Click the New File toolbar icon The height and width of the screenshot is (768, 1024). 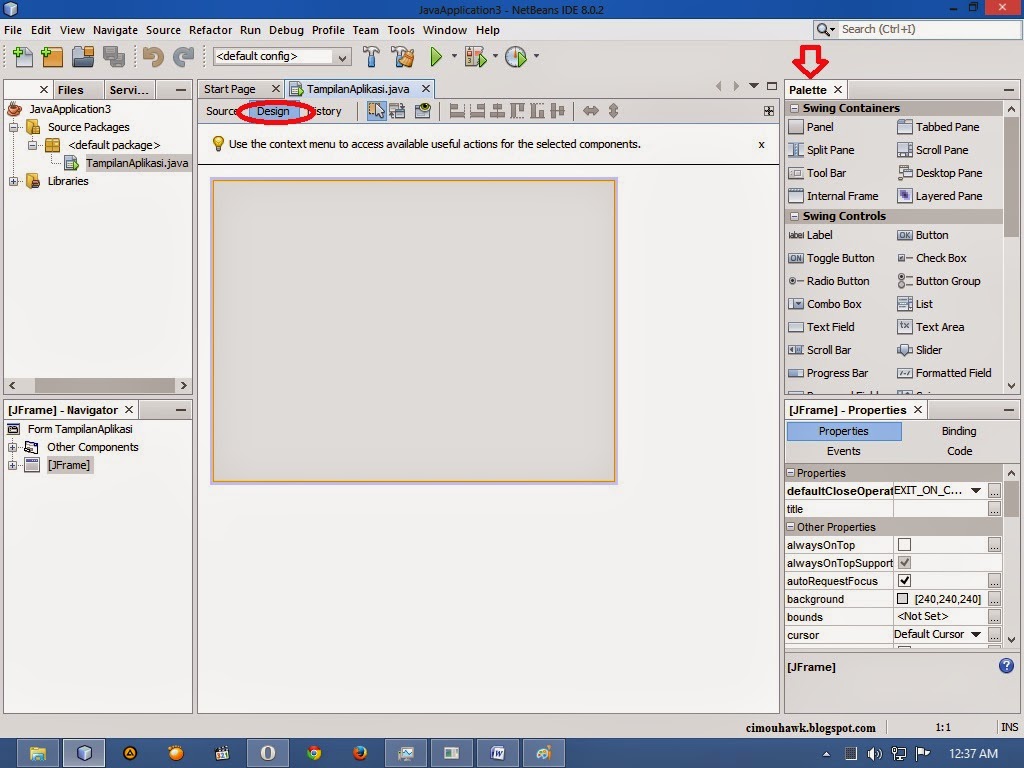(21, 57)
